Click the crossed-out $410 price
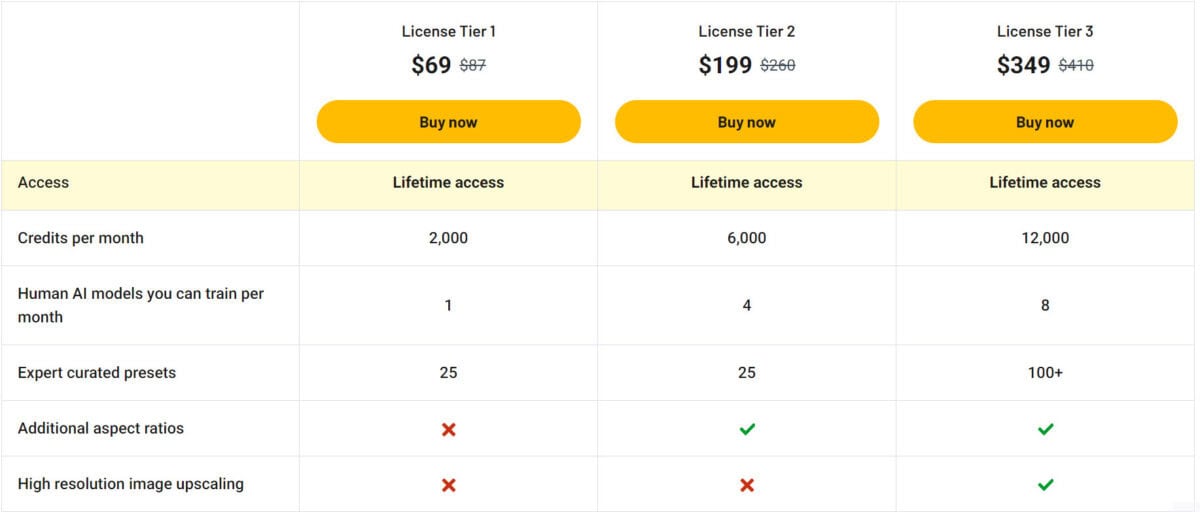Viewport: 1200px width, 512px height. click(x=1076, y=66)
